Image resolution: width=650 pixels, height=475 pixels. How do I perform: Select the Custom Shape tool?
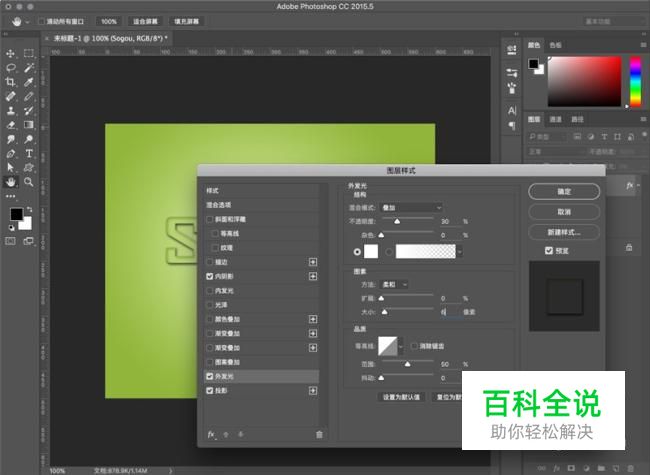29,167
